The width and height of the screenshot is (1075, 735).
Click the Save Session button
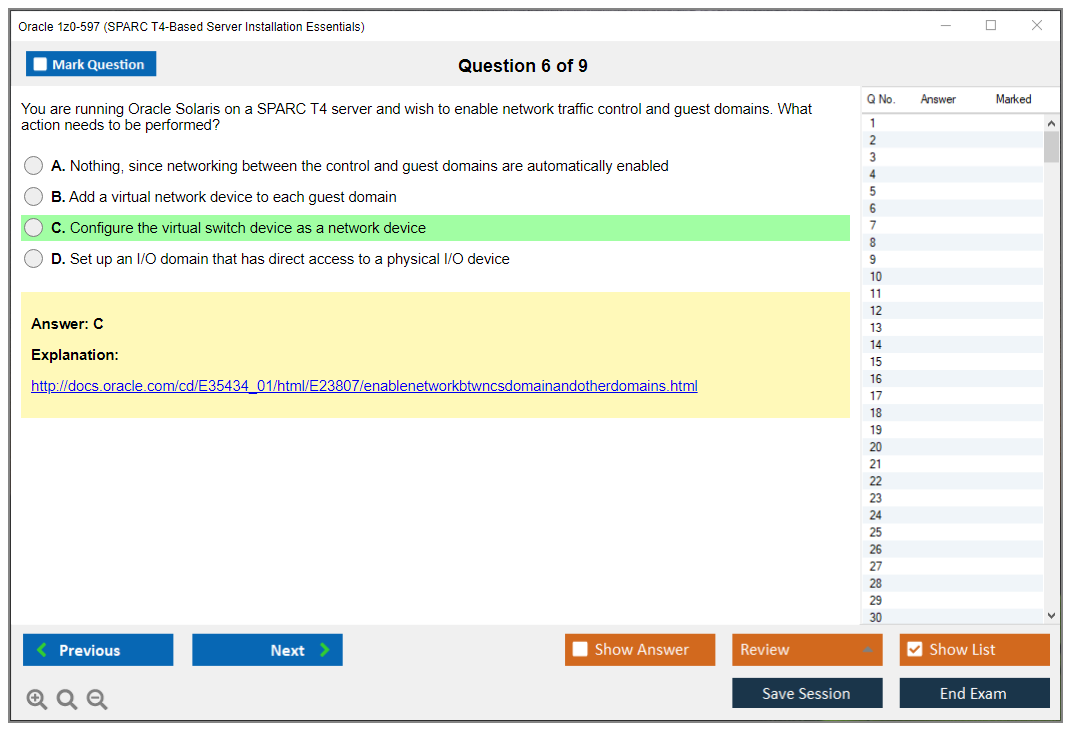807,693
